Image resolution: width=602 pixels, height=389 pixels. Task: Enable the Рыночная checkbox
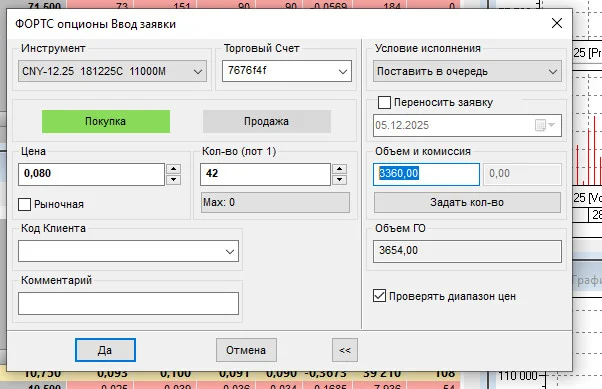[x=25, y=204]
